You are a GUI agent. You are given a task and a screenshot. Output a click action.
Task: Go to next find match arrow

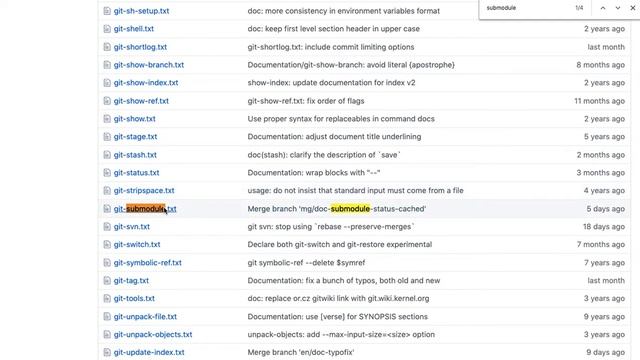[x=618, y=8]
